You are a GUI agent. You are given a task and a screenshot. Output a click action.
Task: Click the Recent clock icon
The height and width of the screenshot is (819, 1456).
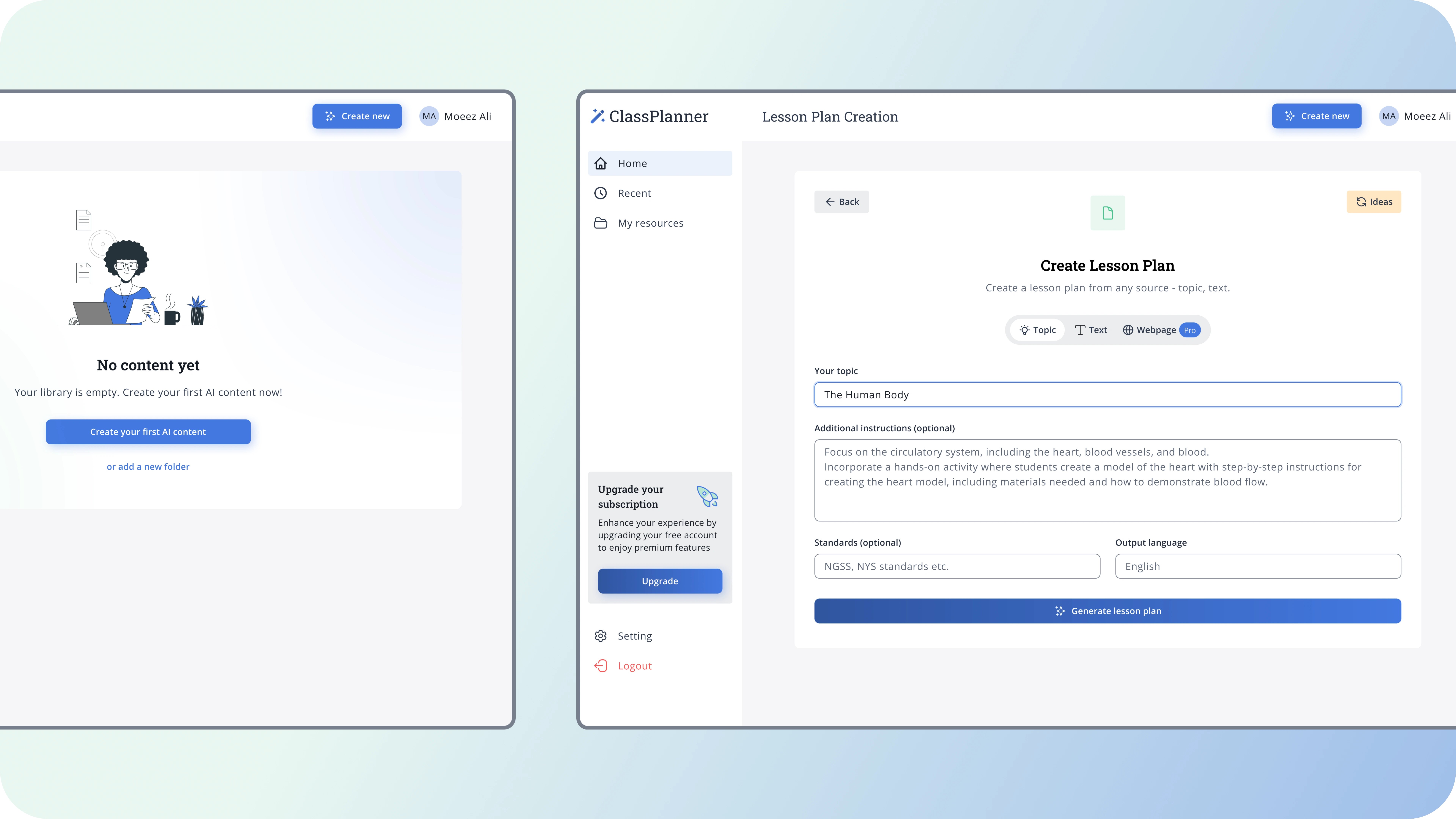pos(600,193)
